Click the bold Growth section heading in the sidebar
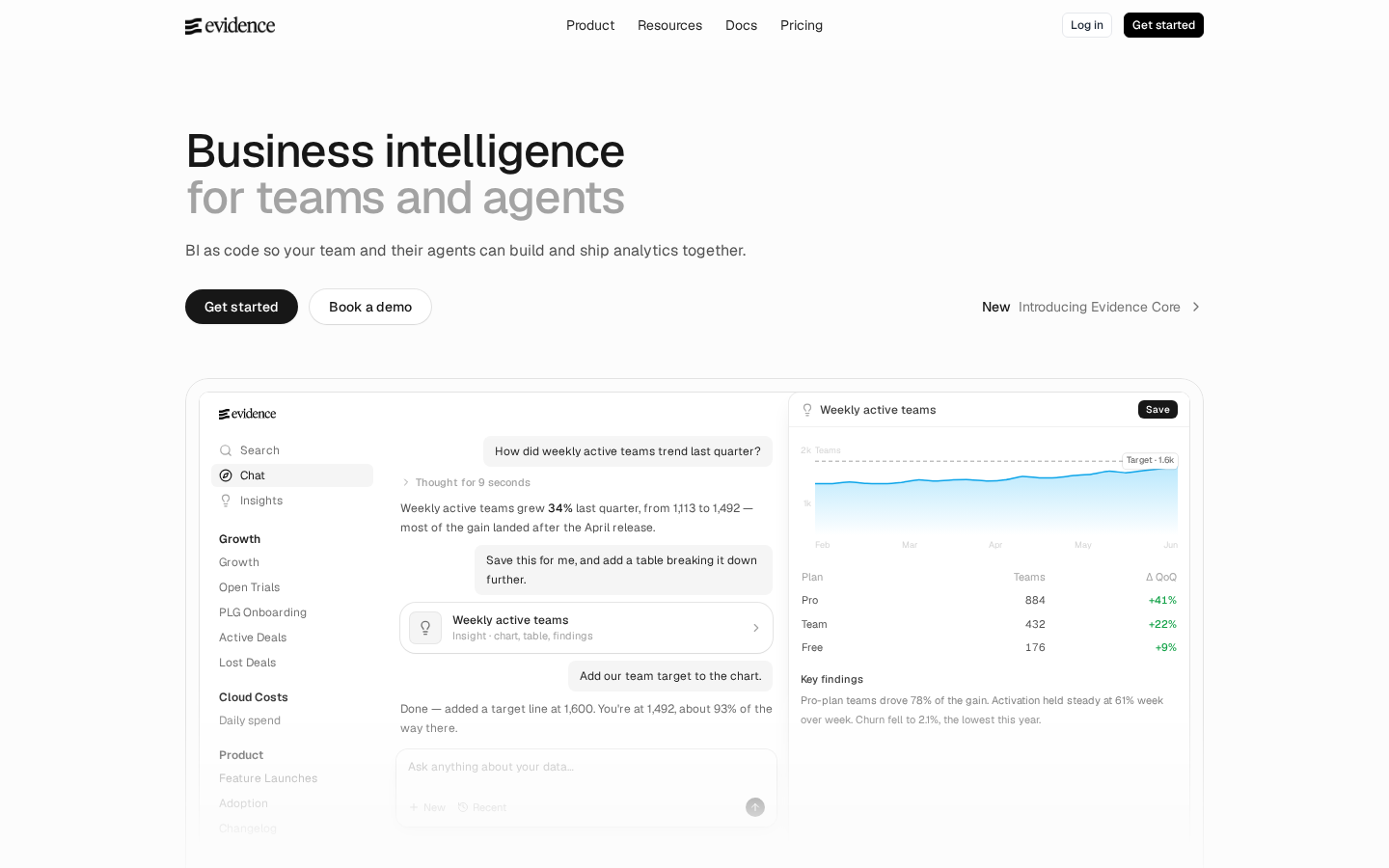 click(x=239, y=539)
